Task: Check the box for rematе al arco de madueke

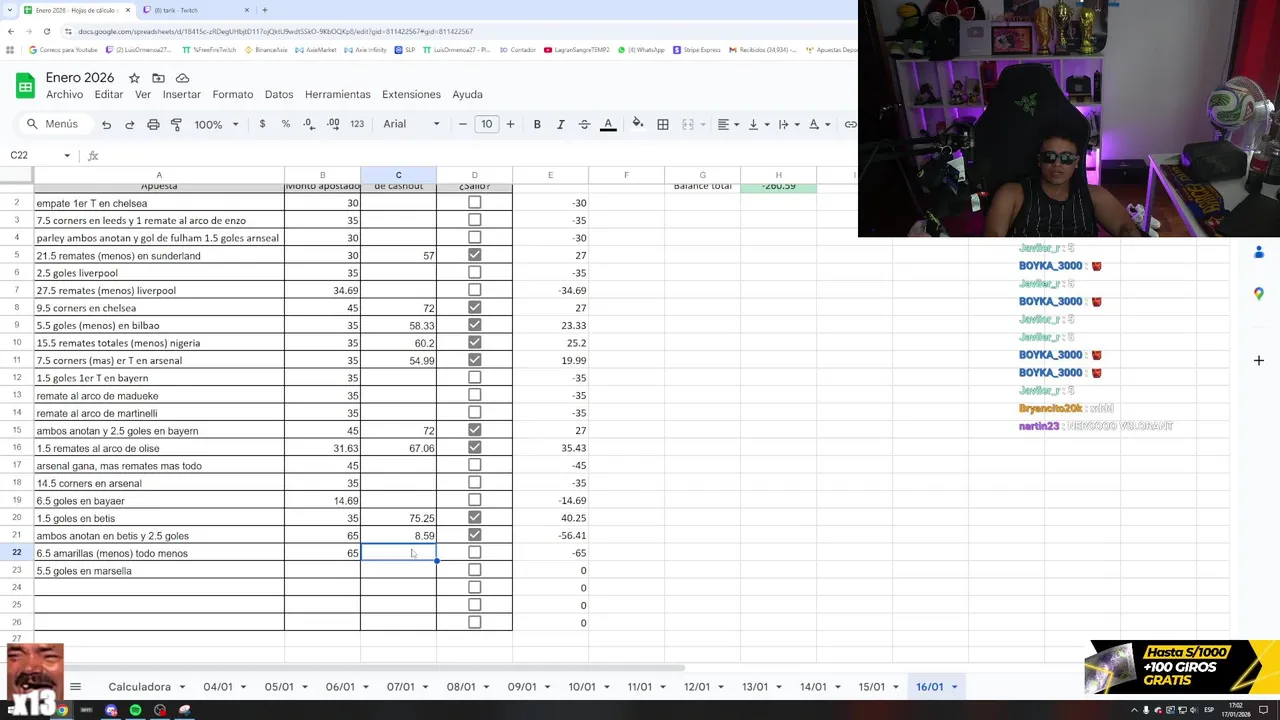Action: pyautogui.click(x=475, y=395)
